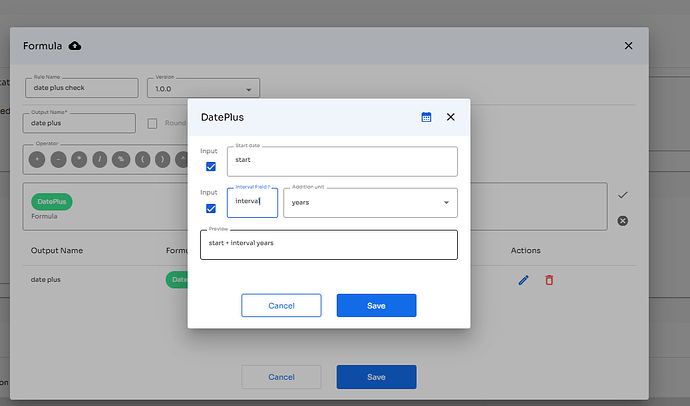
Task: Toggle the Input checkbox for Interval Field
Action: tap(211, 208)
